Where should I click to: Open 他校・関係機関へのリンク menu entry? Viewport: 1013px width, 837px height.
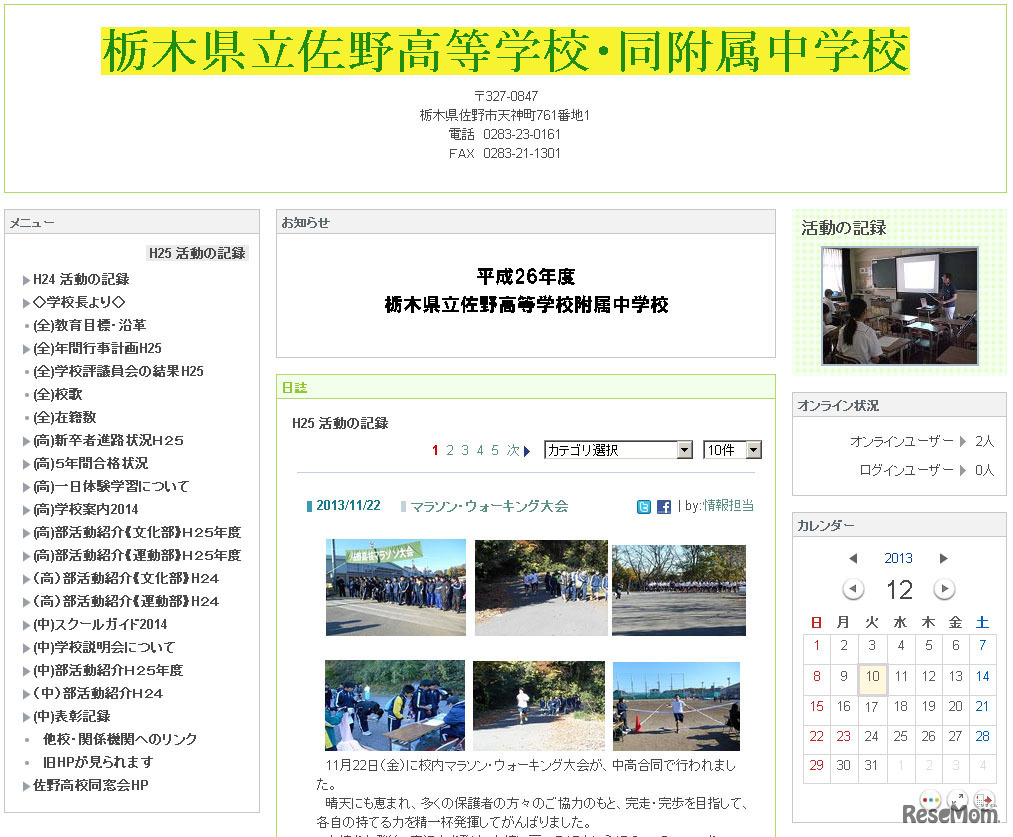click(x=120, y=739)
